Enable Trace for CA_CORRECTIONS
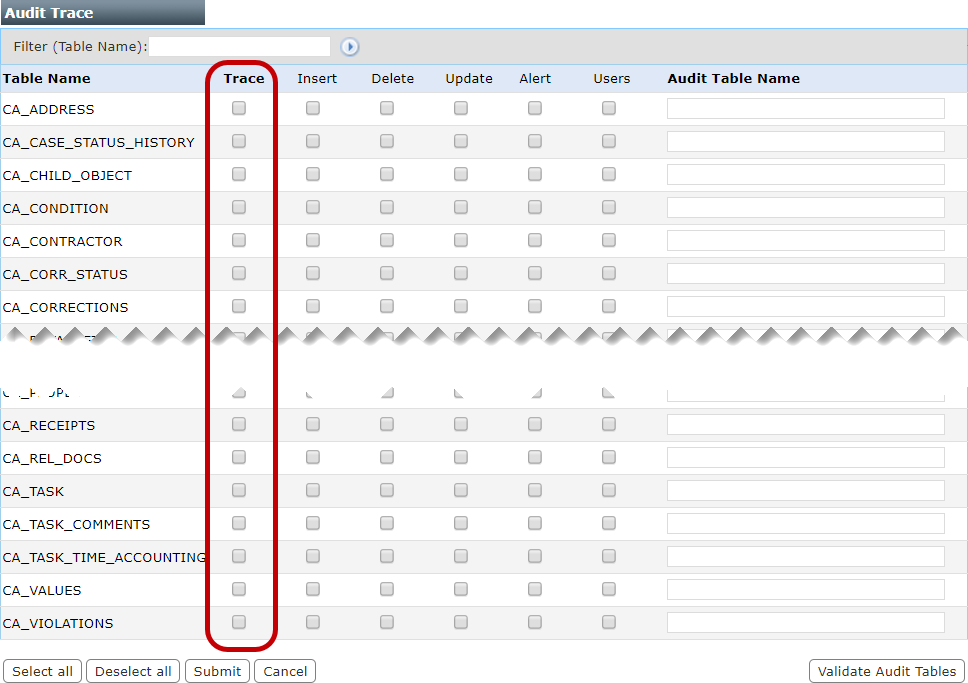Image resolution: width=968 pixels, height=683 pixels. (239, 307)
